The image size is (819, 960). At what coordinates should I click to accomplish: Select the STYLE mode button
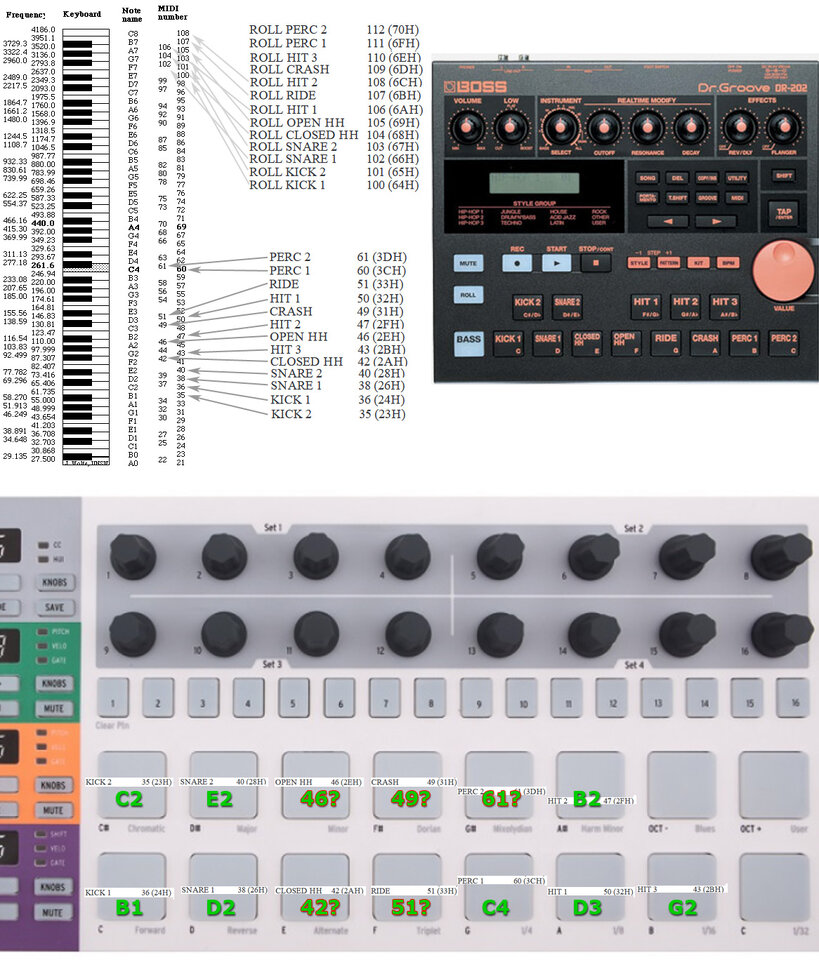(x=639, y=263)
